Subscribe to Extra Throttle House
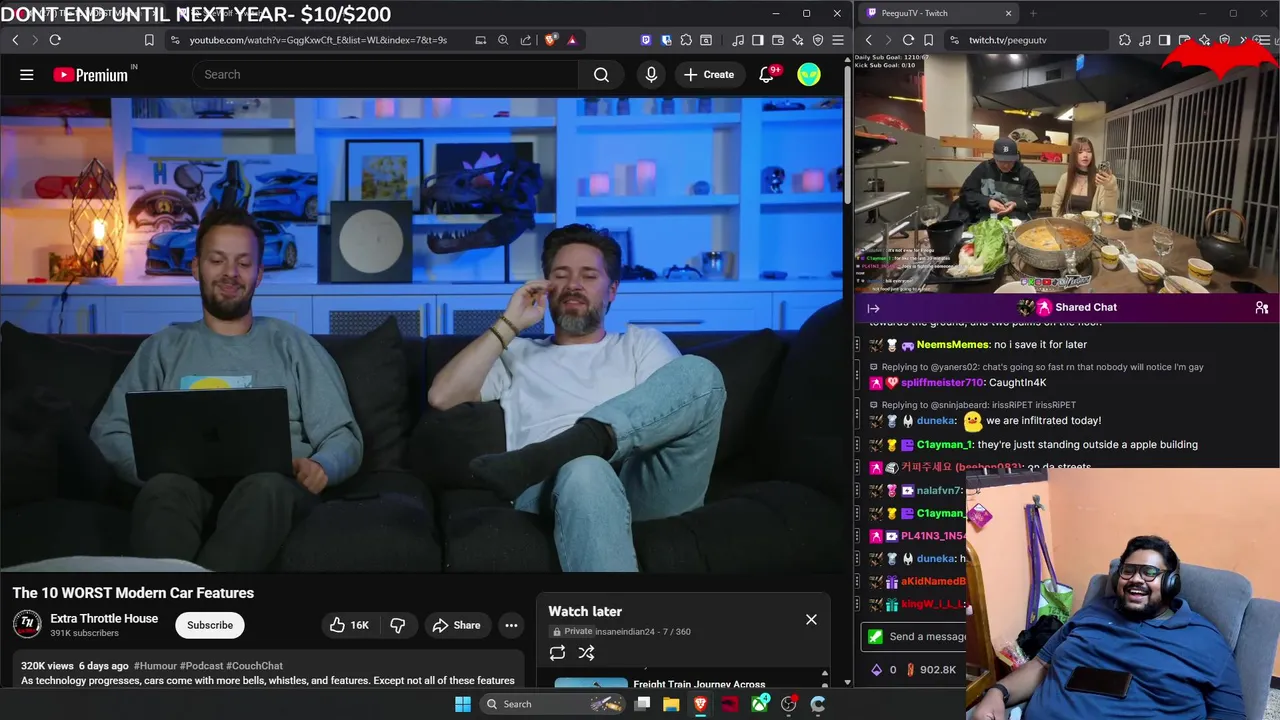The image size is (1280, 720). pos(210,625)
